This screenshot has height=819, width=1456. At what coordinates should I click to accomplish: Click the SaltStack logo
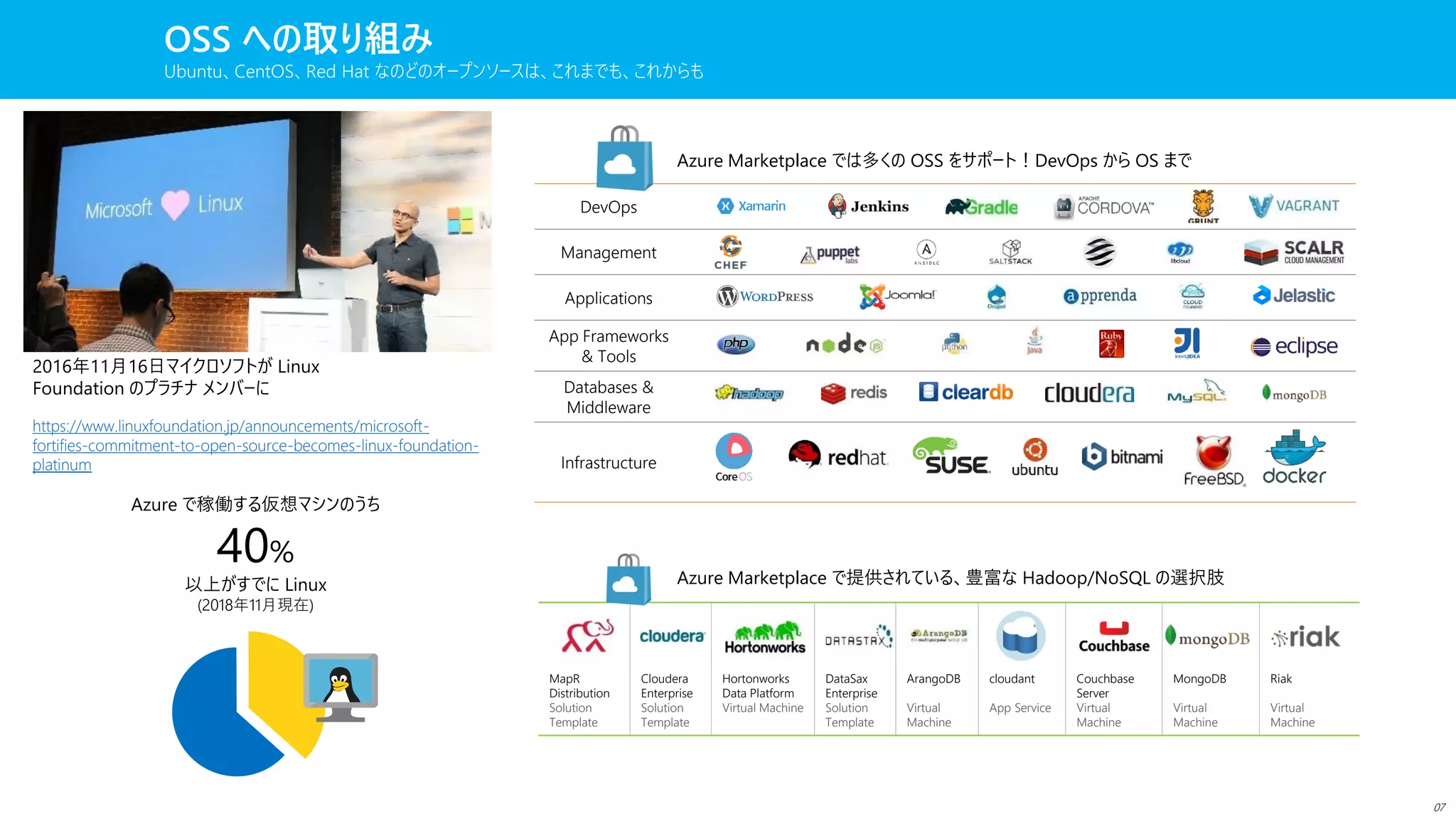click(1010, 252)
